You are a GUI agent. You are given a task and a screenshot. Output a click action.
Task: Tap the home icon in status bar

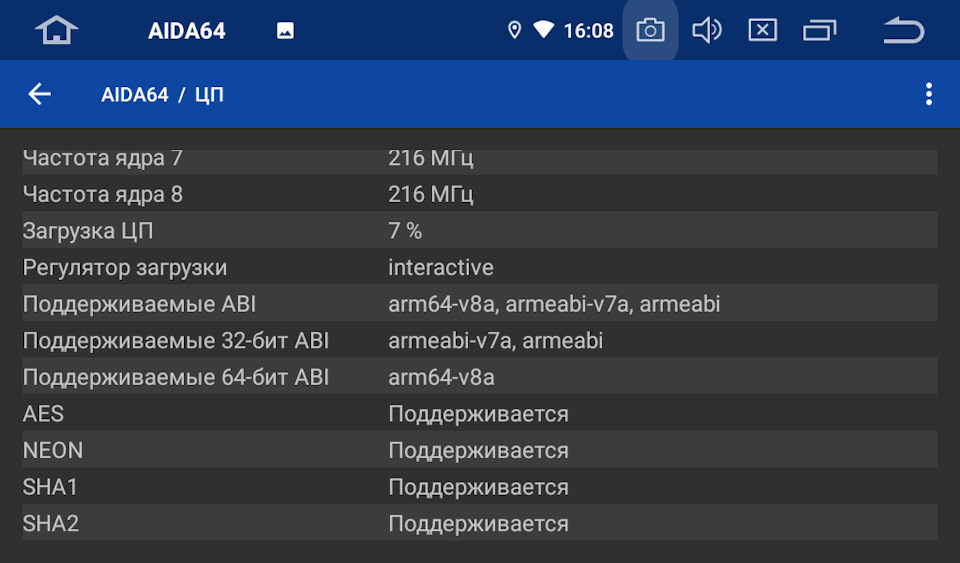click(x=56, y=31)
